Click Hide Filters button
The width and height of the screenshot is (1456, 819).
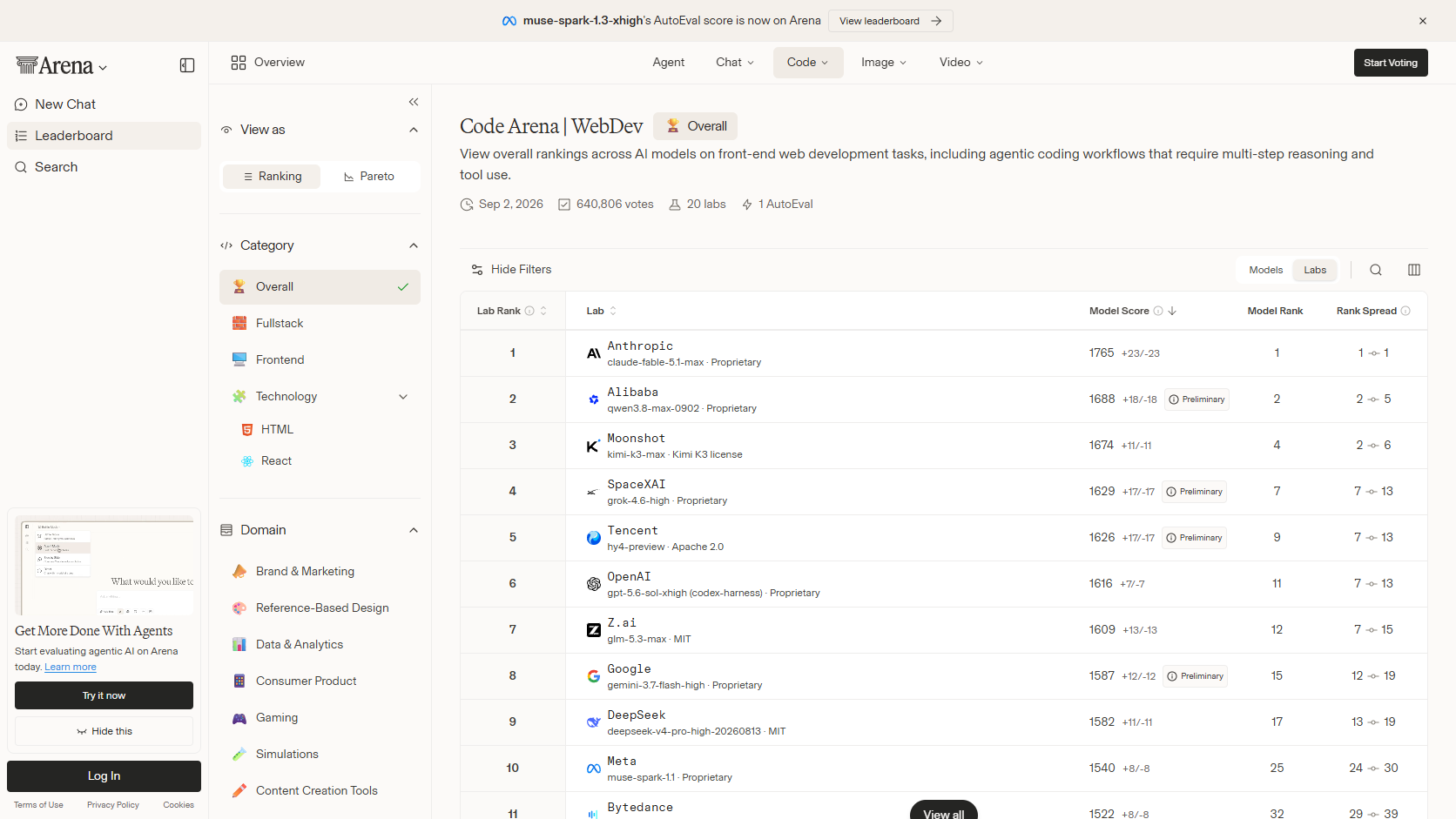[511, 270]
